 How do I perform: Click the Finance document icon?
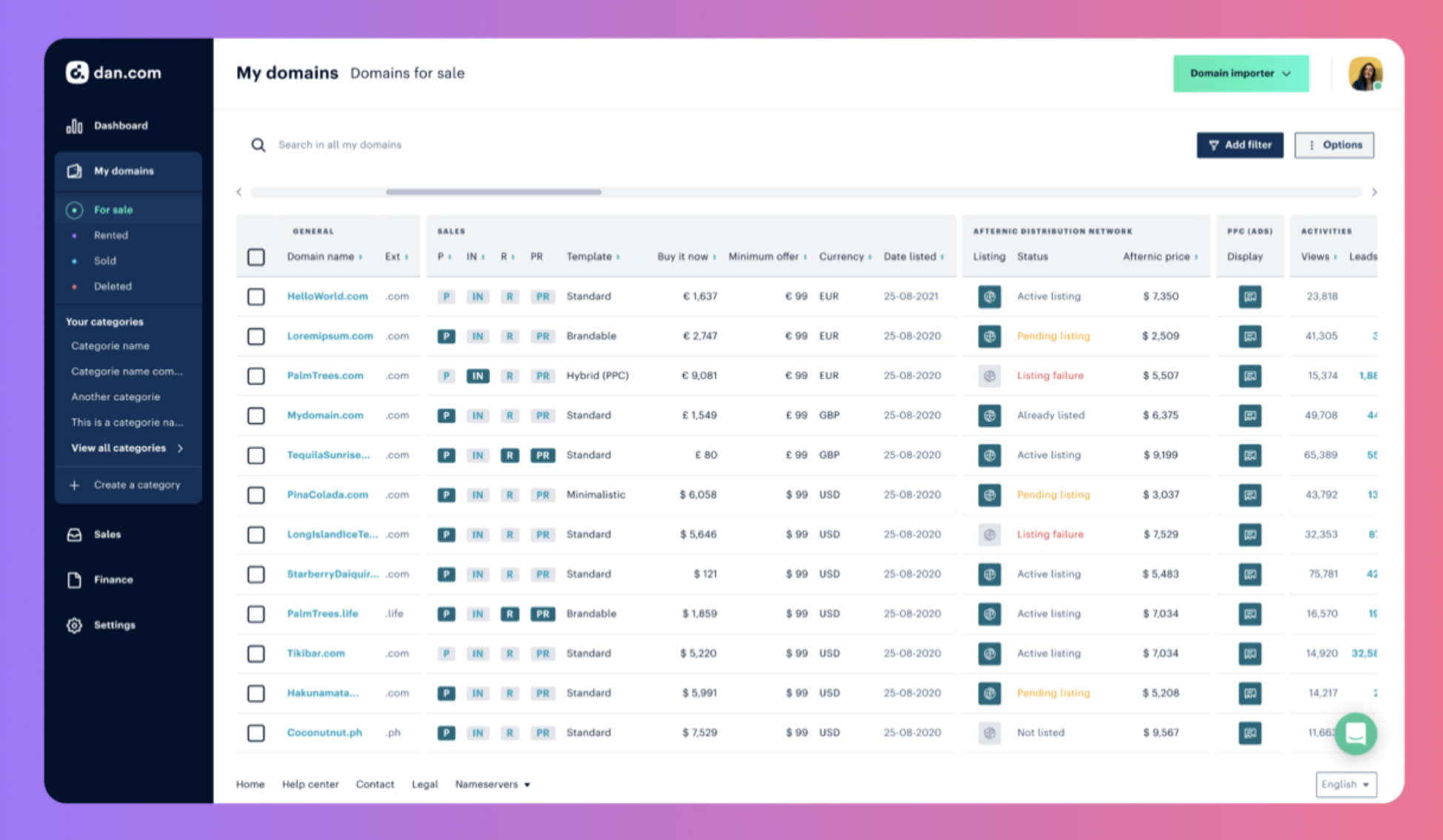click(x=74, y=580)
